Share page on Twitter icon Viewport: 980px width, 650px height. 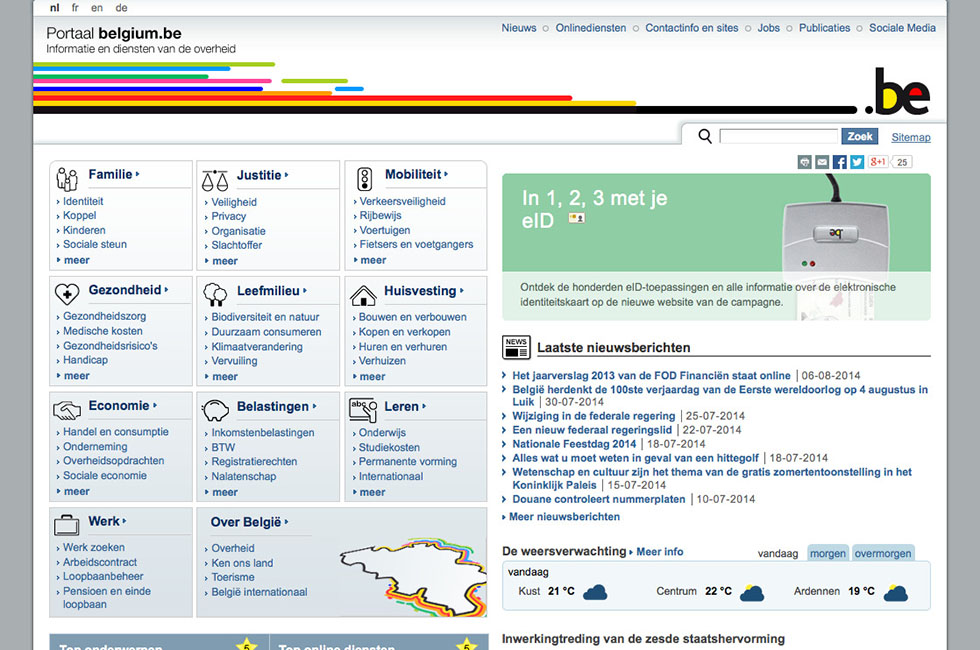pos(857,162)
